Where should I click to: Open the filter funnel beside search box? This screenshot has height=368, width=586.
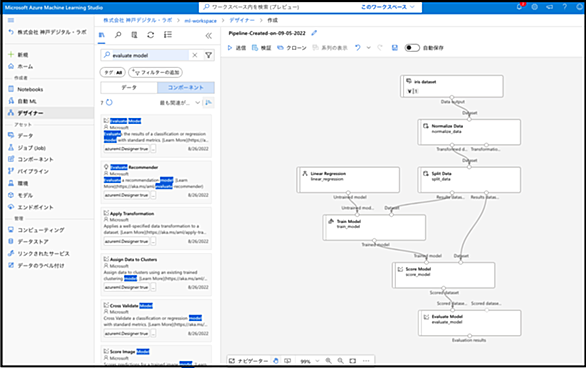[209, 55]
